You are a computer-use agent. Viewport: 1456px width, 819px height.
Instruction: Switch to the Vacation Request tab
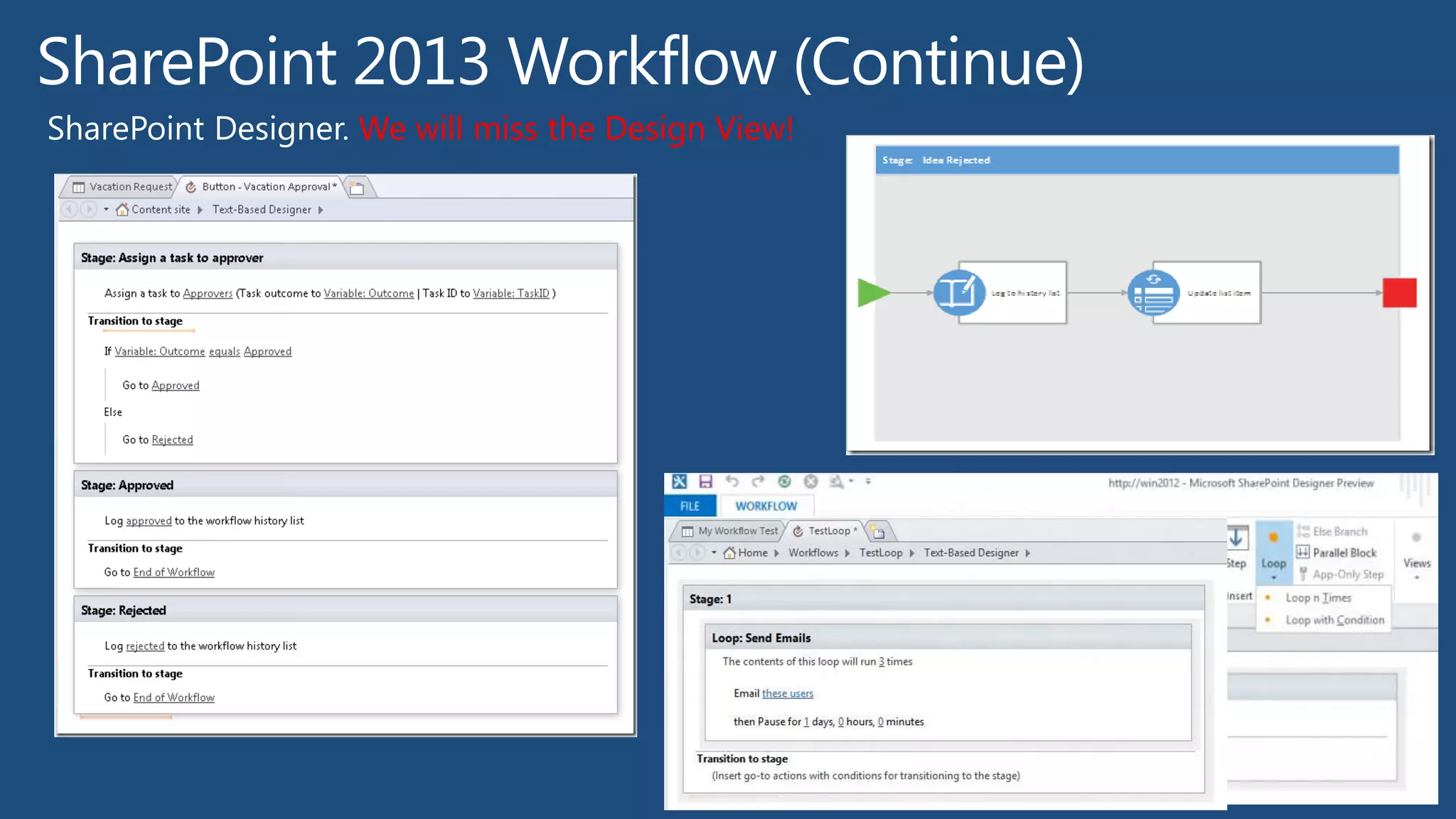[x=123, y=187]
